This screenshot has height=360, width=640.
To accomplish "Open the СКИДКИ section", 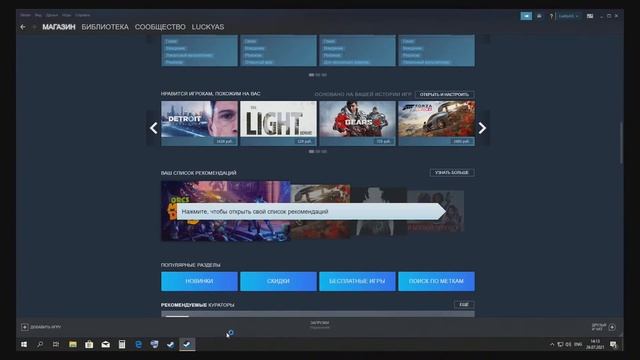I will point(278,281).
